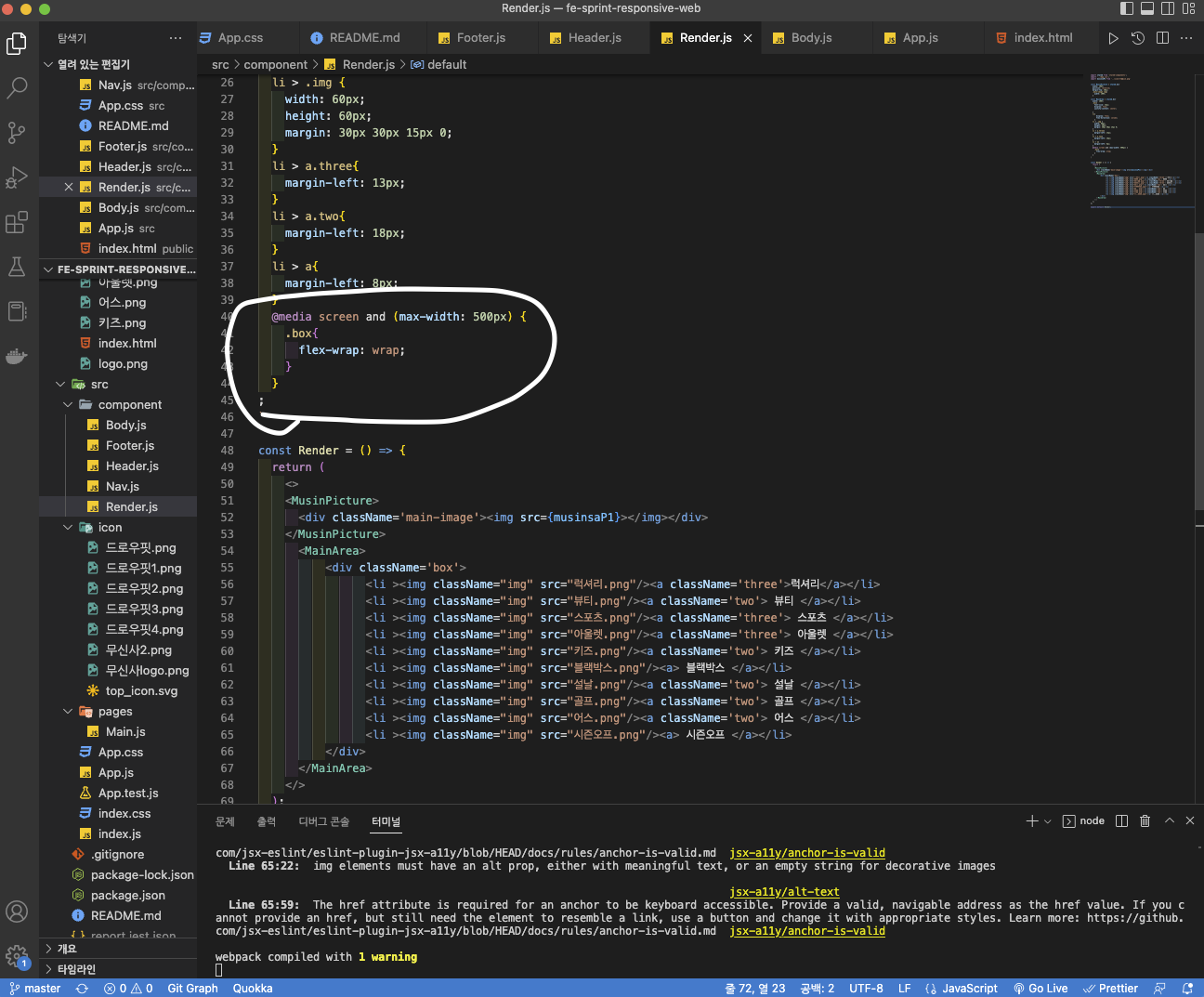Open the Run and Debug icon

pyautogui.click(x=17, y=177)
